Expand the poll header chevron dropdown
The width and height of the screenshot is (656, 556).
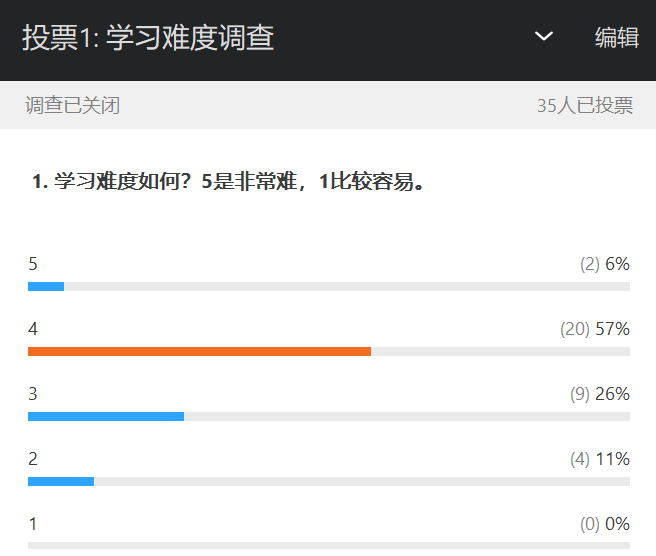tap(544, 37)
